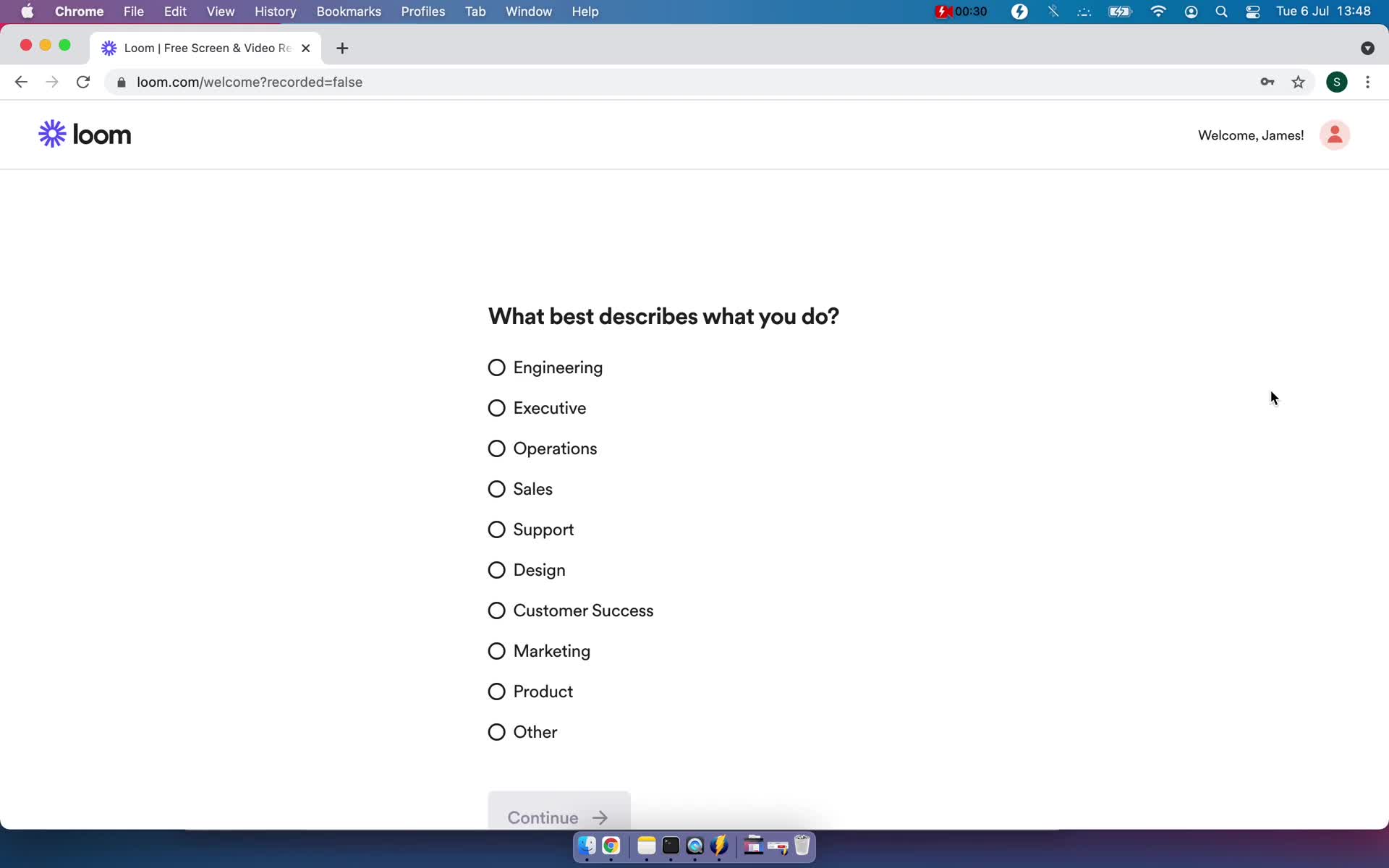
Task: Click the Chrome app icon in the dock
Action: pyautogui.click(x=611, y=846)
